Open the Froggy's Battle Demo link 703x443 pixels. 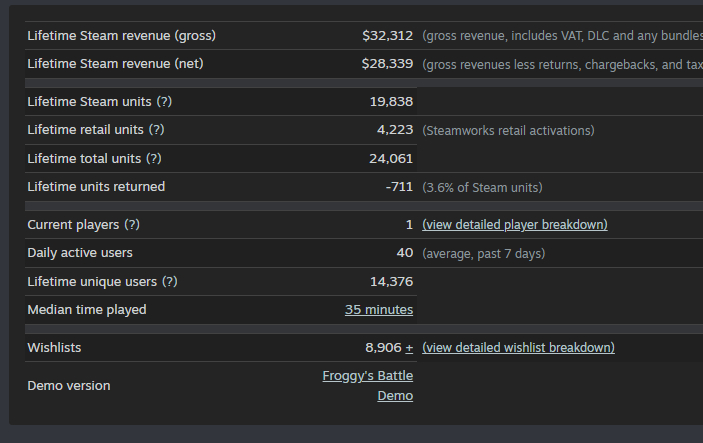pos(368,386)
